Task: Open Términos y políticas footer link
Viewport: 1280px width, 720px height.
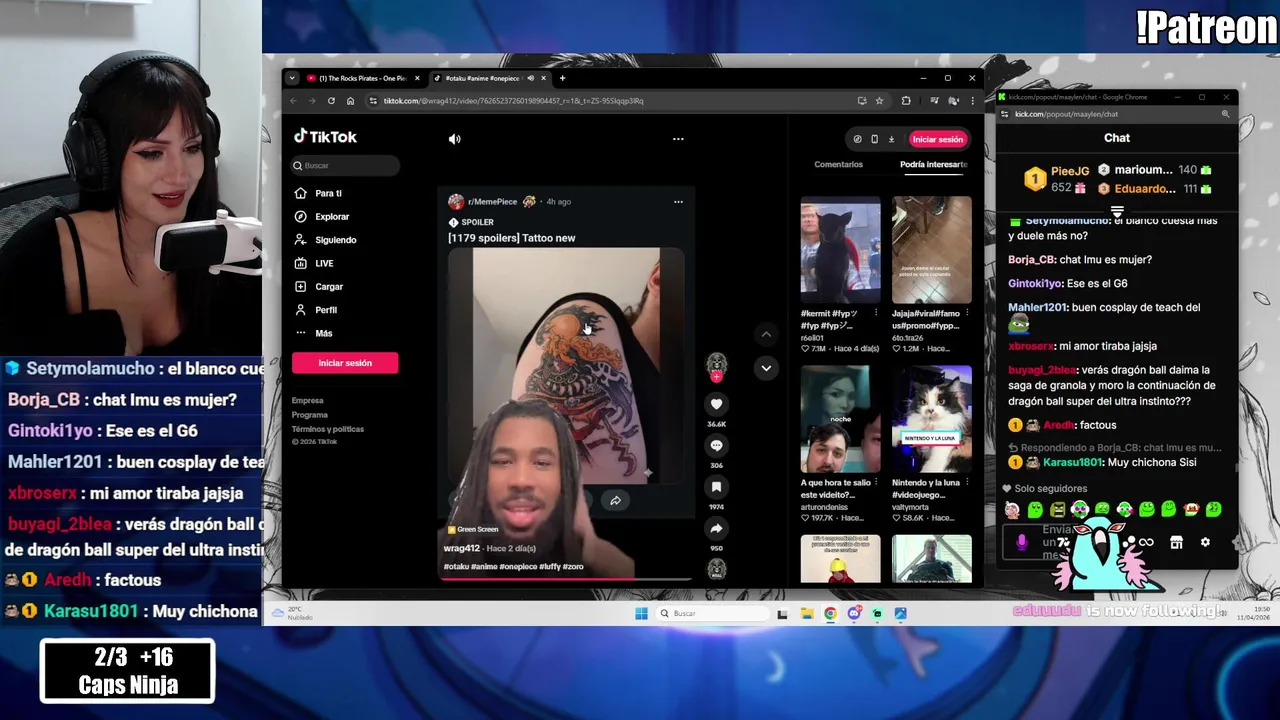Action: coord(328,429)
